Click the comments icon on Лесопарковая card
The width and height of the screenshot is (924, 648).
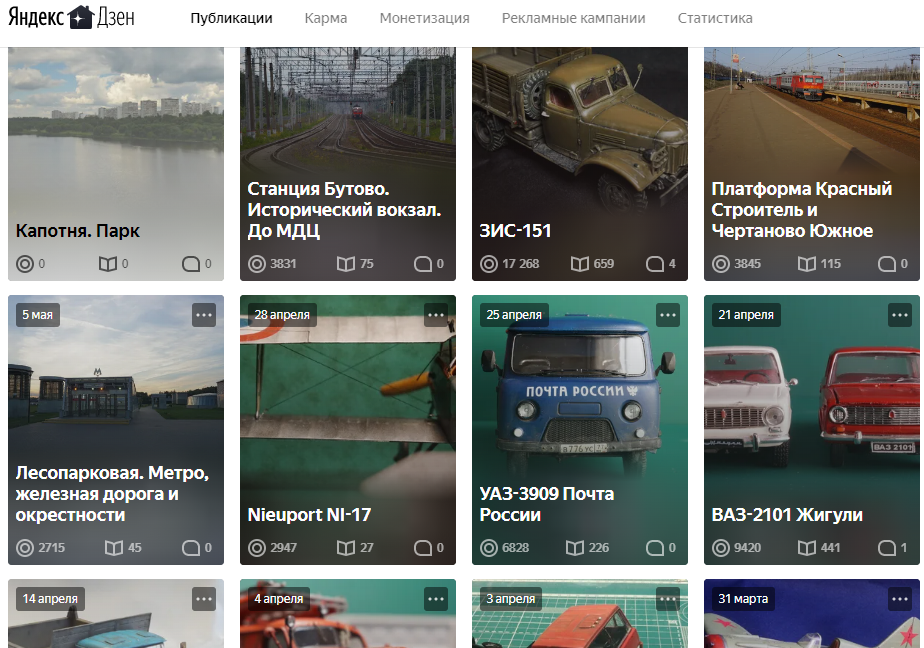(x=191, y=548)
